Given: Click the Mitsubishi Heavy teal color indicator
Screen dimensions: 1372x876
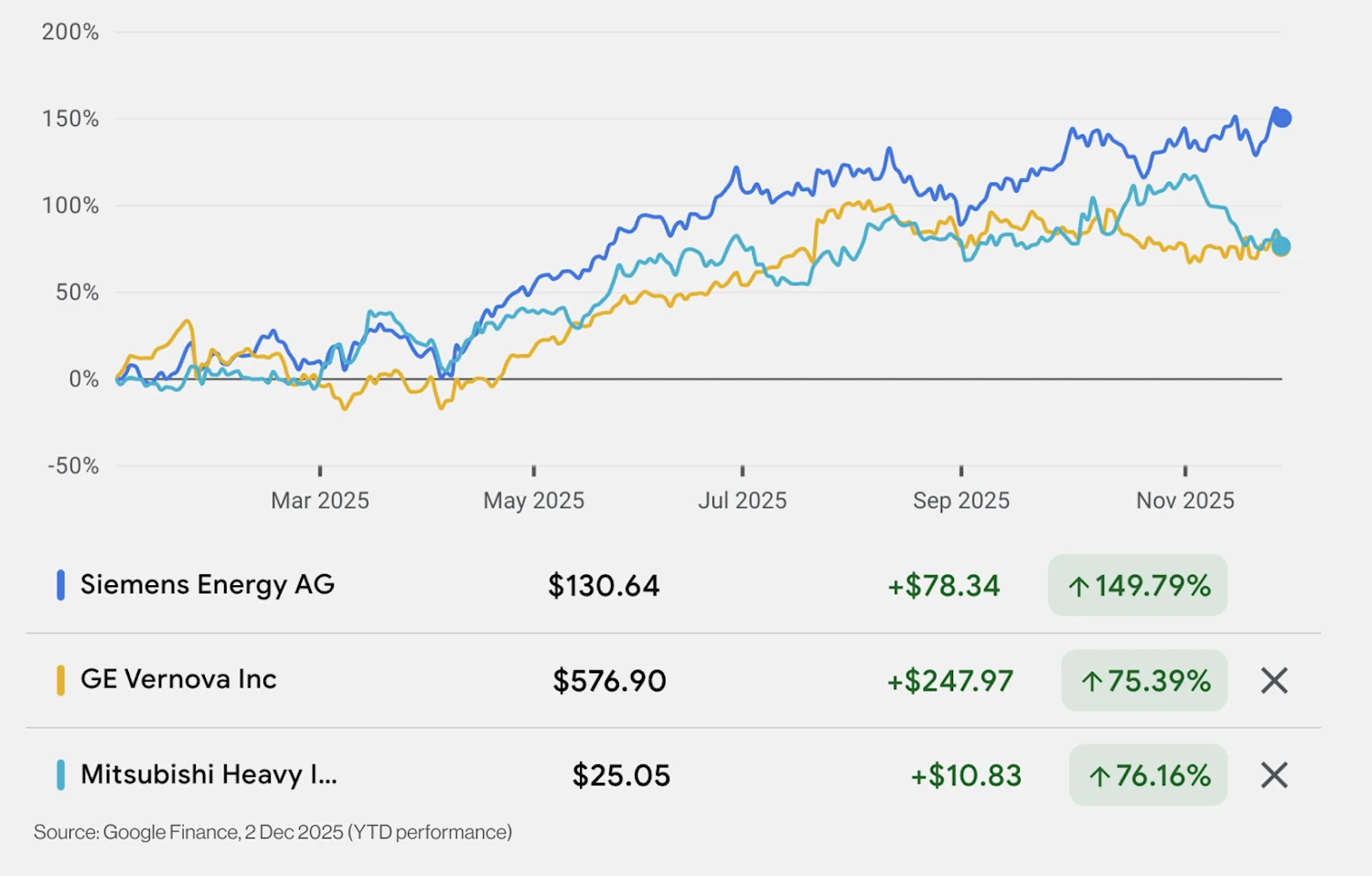Looking at the screenshot, I should coord(59,775).
